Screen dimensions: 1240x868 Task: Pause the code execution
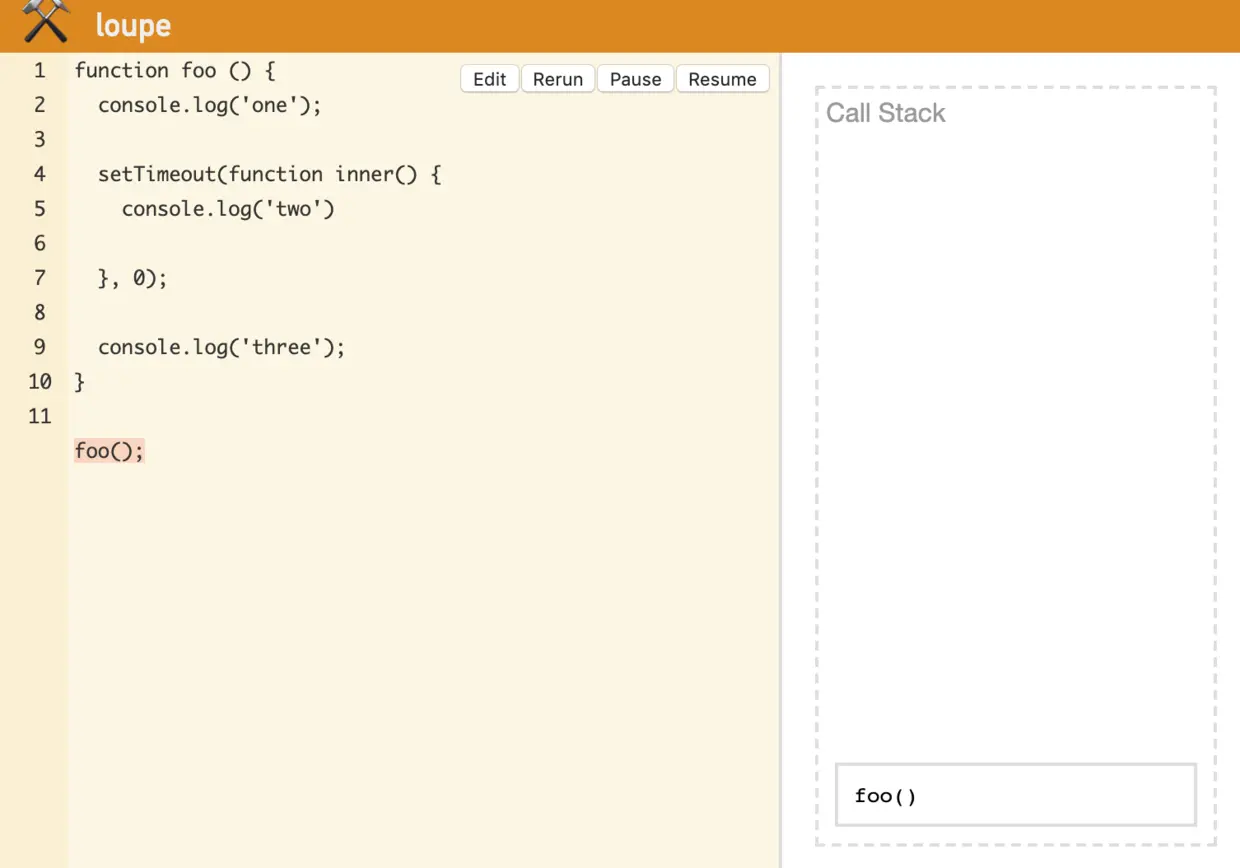tap(636, 79)
